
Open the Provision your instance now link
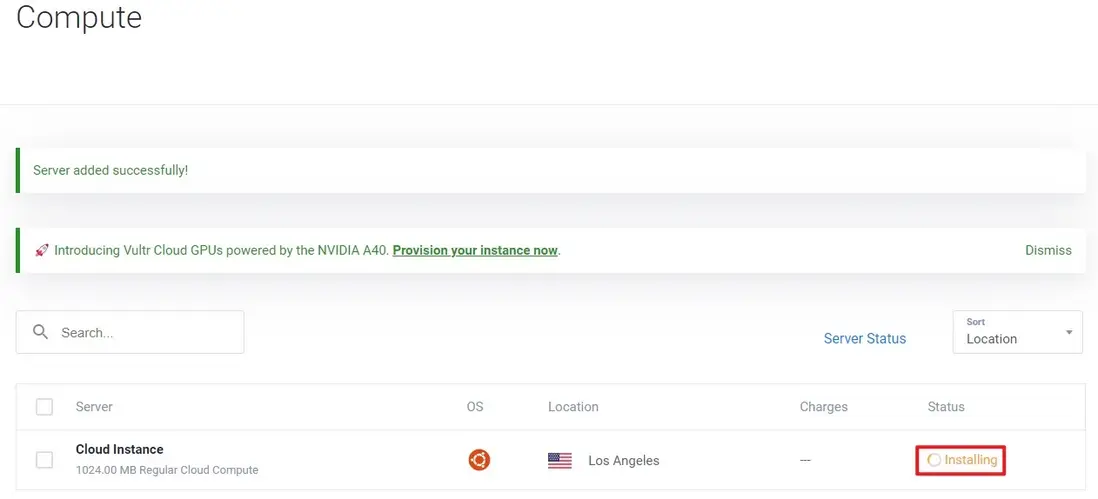pyautogui.click(x=475, y=250)
